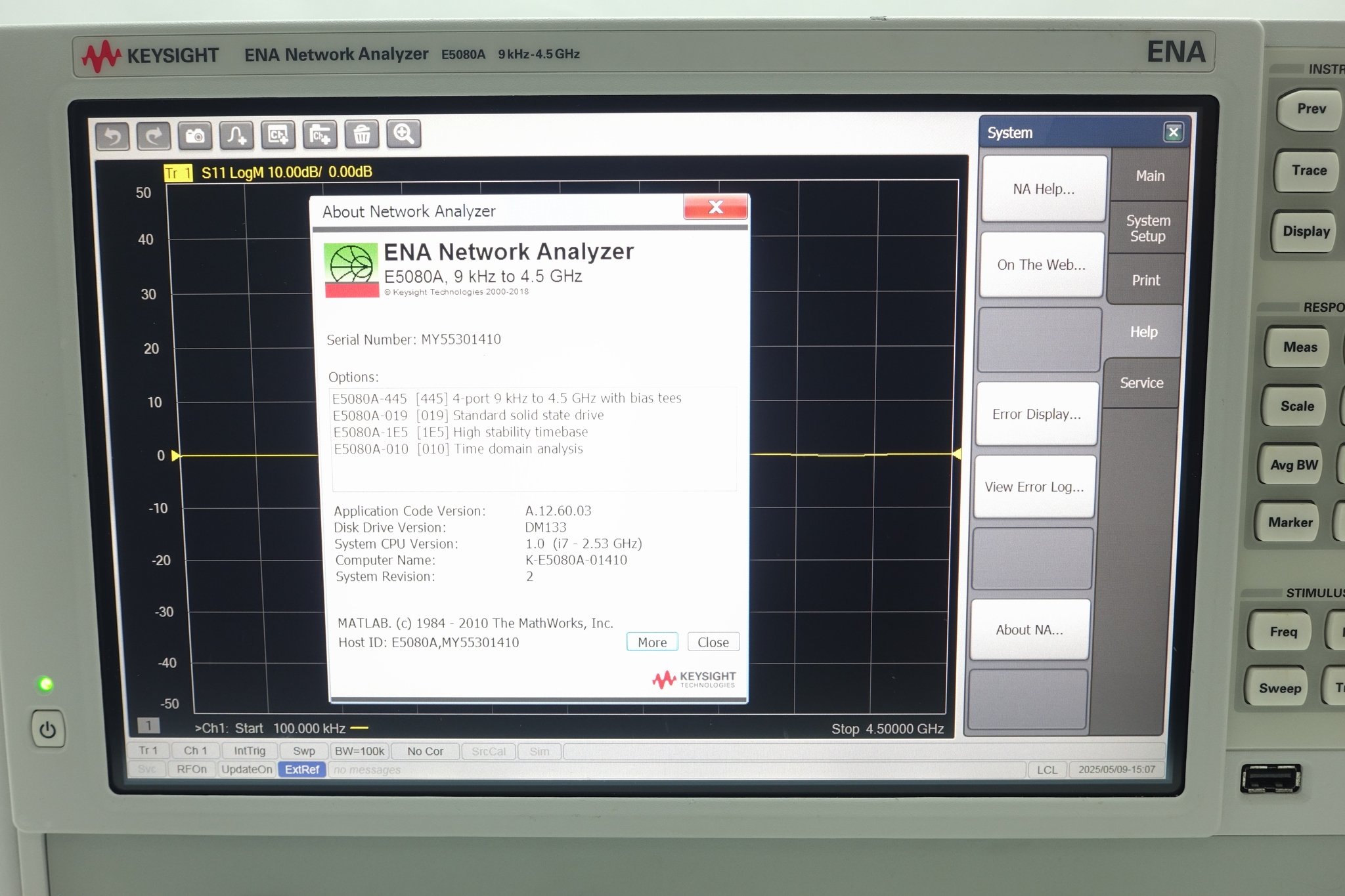Toggle the RFOn status indicator

192,769
